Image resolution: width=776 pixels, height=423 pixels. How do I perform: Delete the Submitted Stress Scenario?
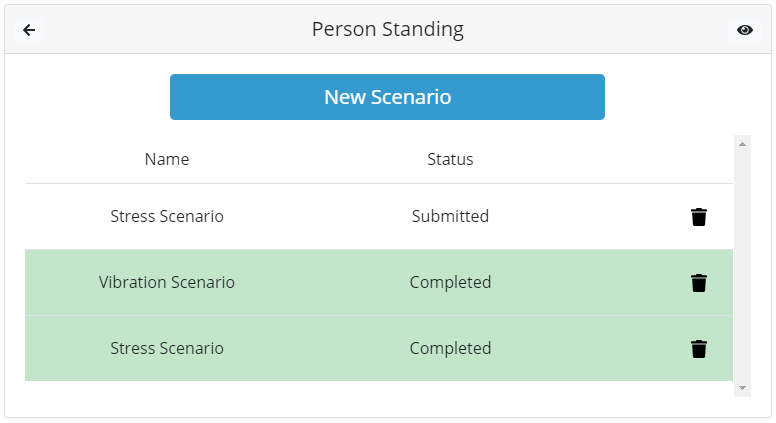click(699, 217)
